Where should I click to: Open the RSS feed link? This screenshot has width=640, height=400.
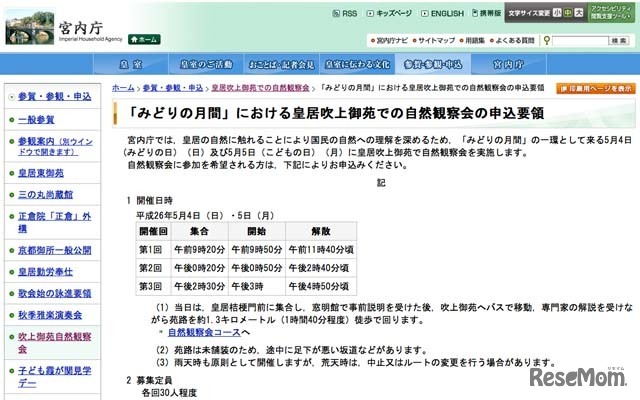[x=345, y=13]
